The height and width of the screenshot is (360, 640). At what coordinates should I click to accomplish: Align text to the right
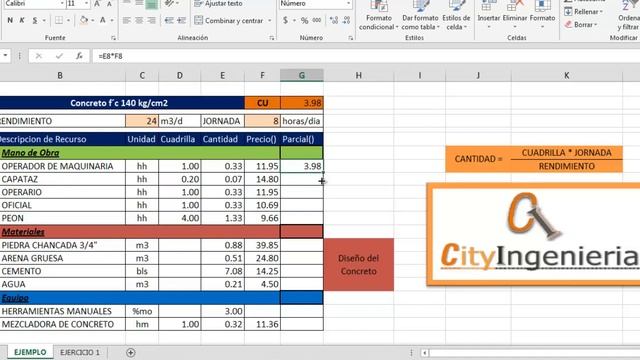151,20
